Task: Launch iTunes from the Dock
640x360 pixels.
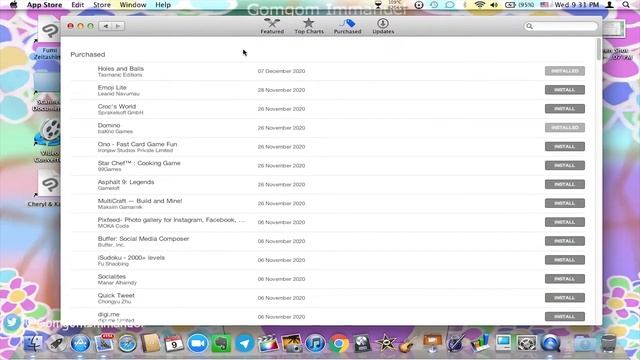Action: click(x=315, y=343)
